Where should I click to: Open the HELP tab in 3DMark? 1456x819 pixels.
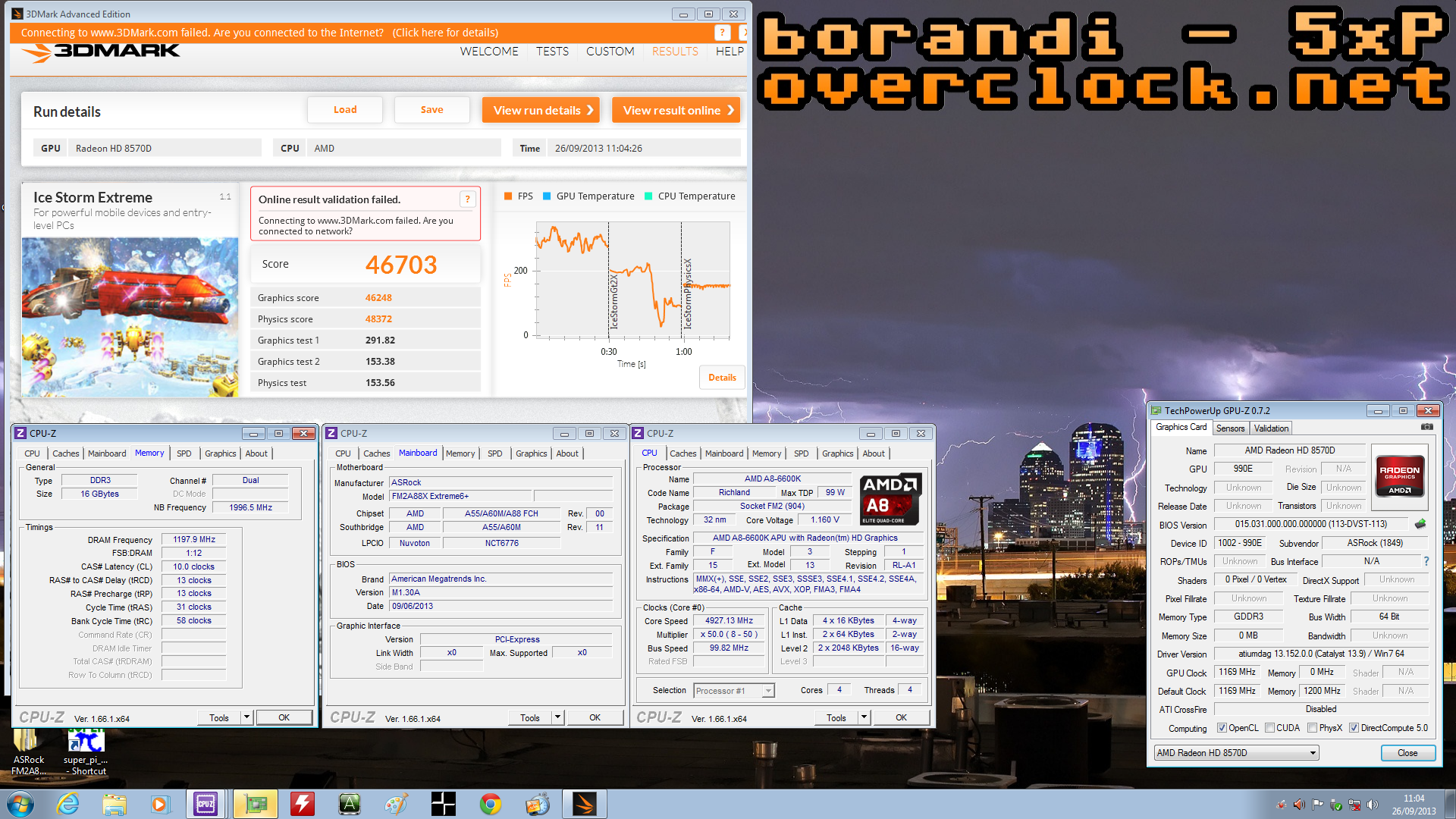pos(730,52)
